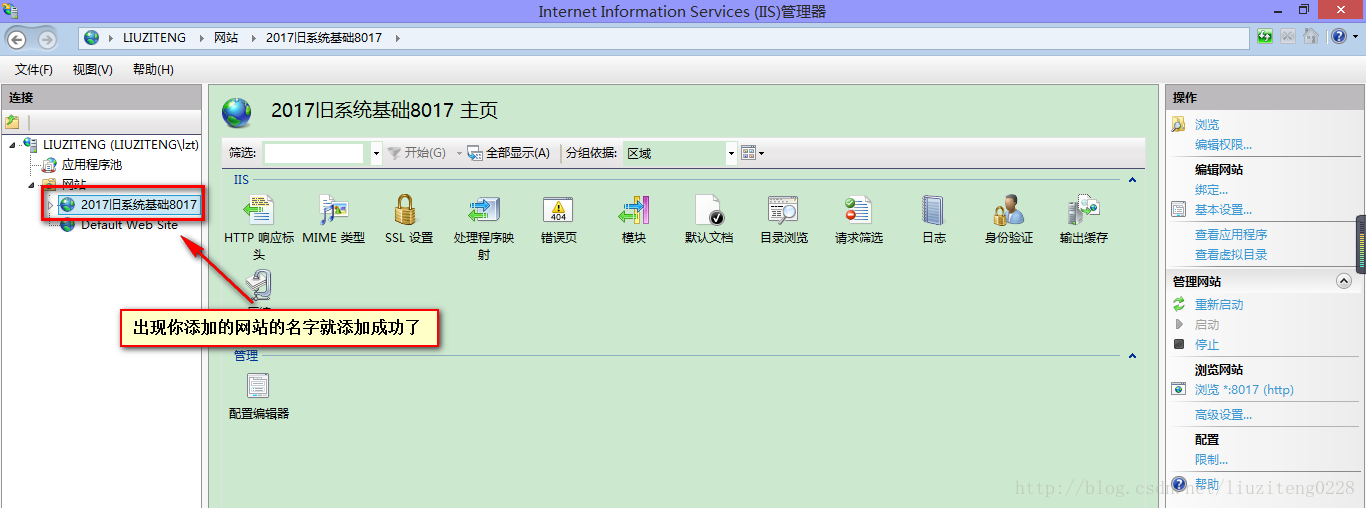1366x508 pixels.
Task: Click into the 筛选 text field
Action: pyautogui.click(x=314, y=153)
